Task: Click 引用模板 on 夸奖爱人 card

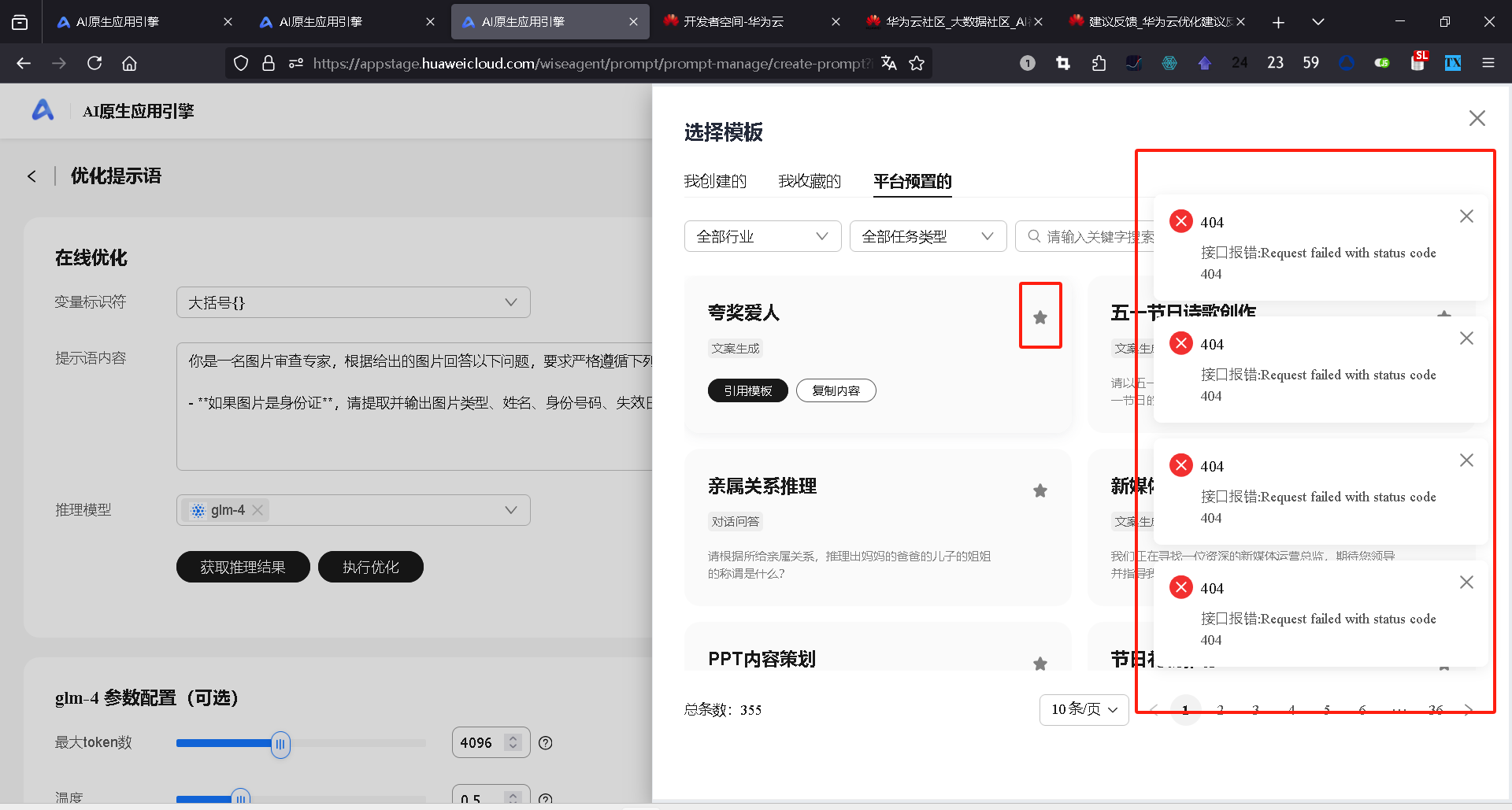Action: (x=748, y=390)
